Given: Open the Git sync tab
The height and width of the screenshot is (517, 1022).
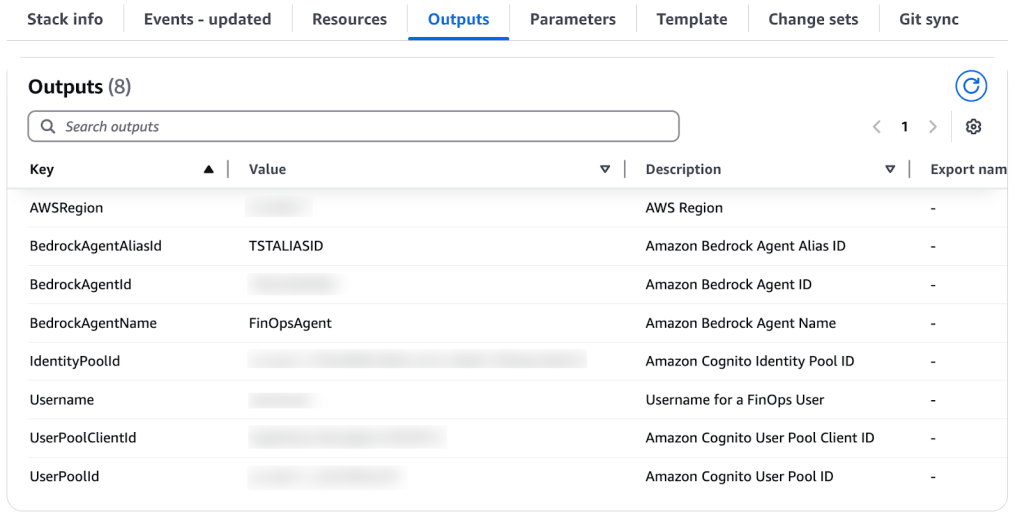Looking at the screenshot, I should [x=928, y=19].
